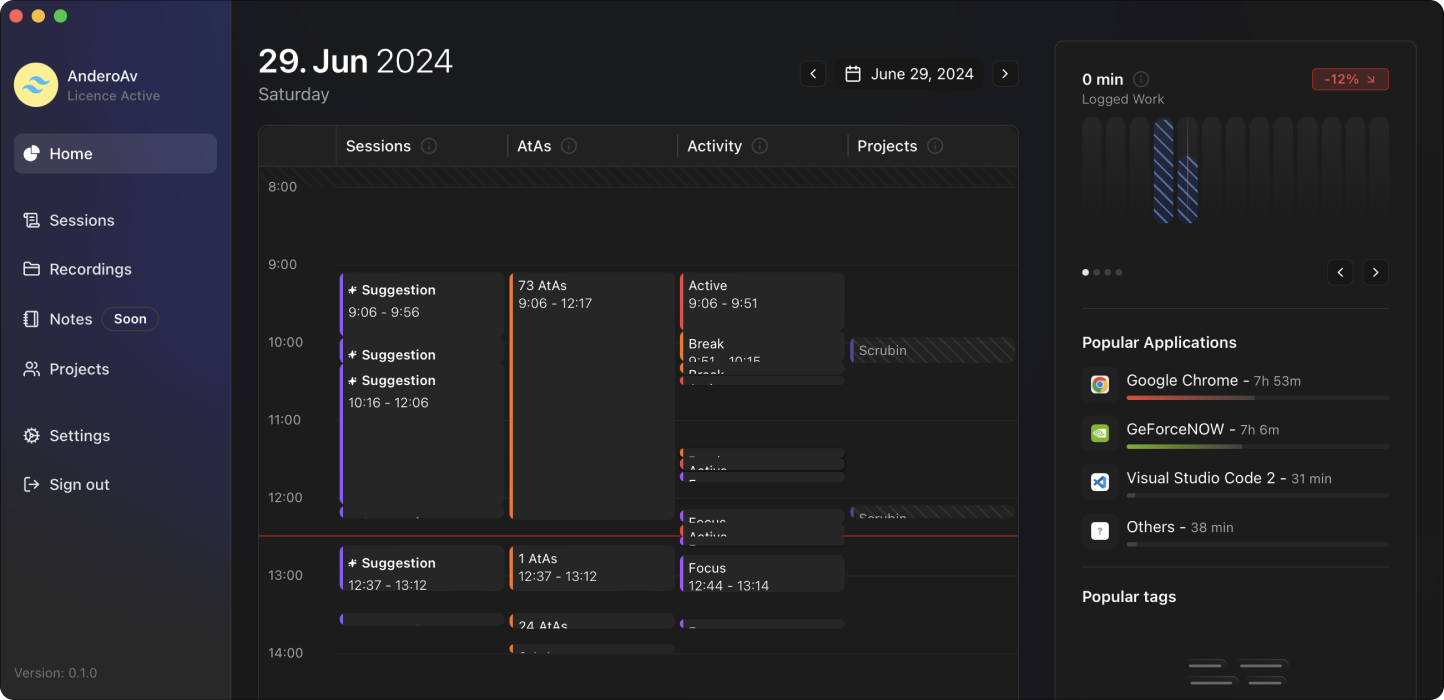Click the Visual Studio Code 2 usage bar
The height and width of the screenshot is (700, 1444).
pos(1257,496)
